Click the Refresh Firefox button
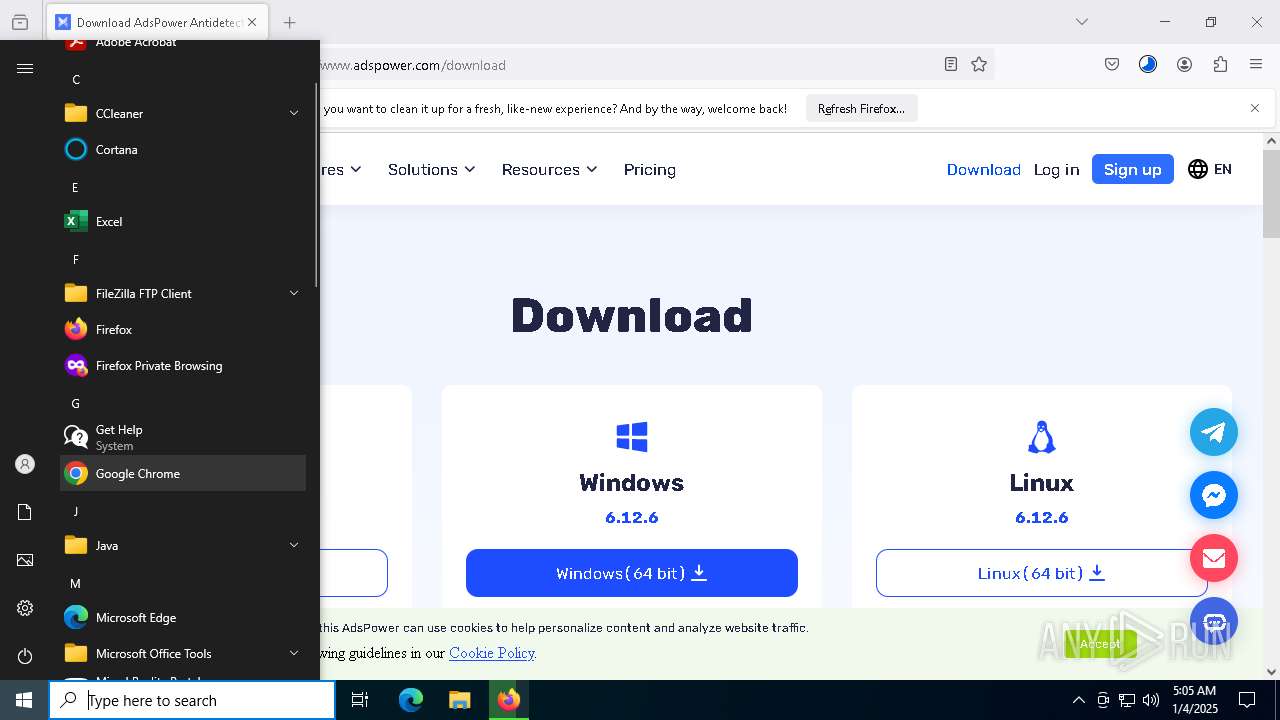 tap(861, 108)
